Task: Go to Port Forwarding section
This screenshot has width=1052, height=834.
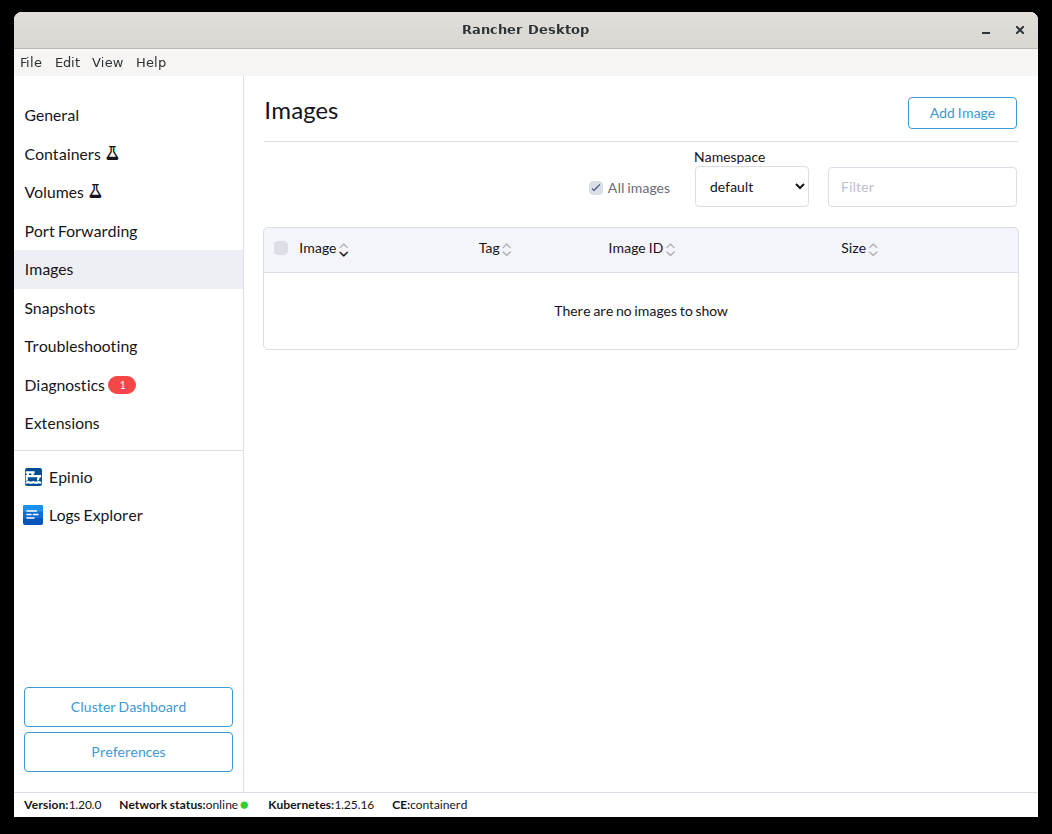Action: (x=81, y=231)
